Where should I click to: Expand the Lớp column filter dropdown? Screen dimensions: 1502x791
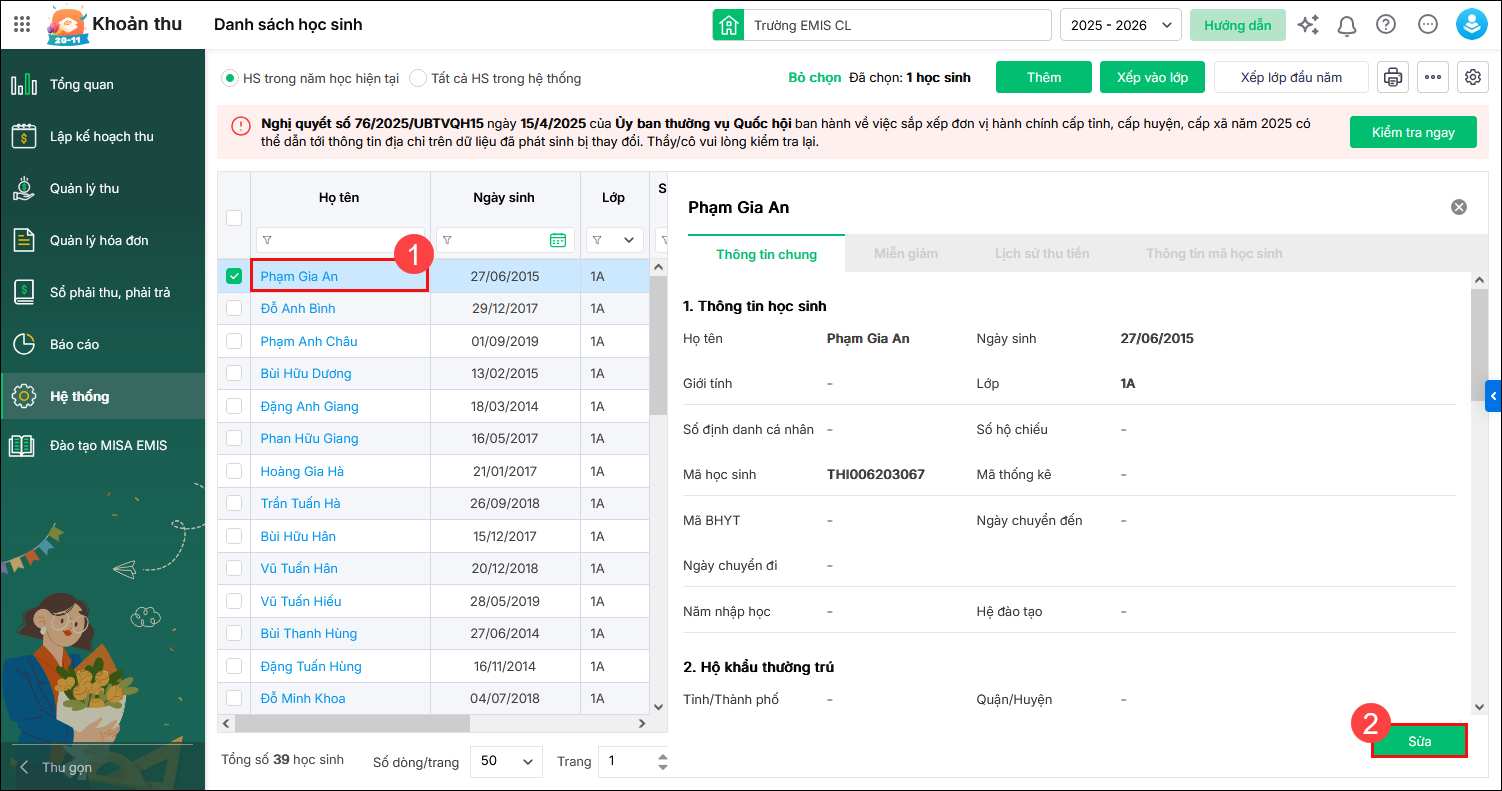(x=629, y=240)
